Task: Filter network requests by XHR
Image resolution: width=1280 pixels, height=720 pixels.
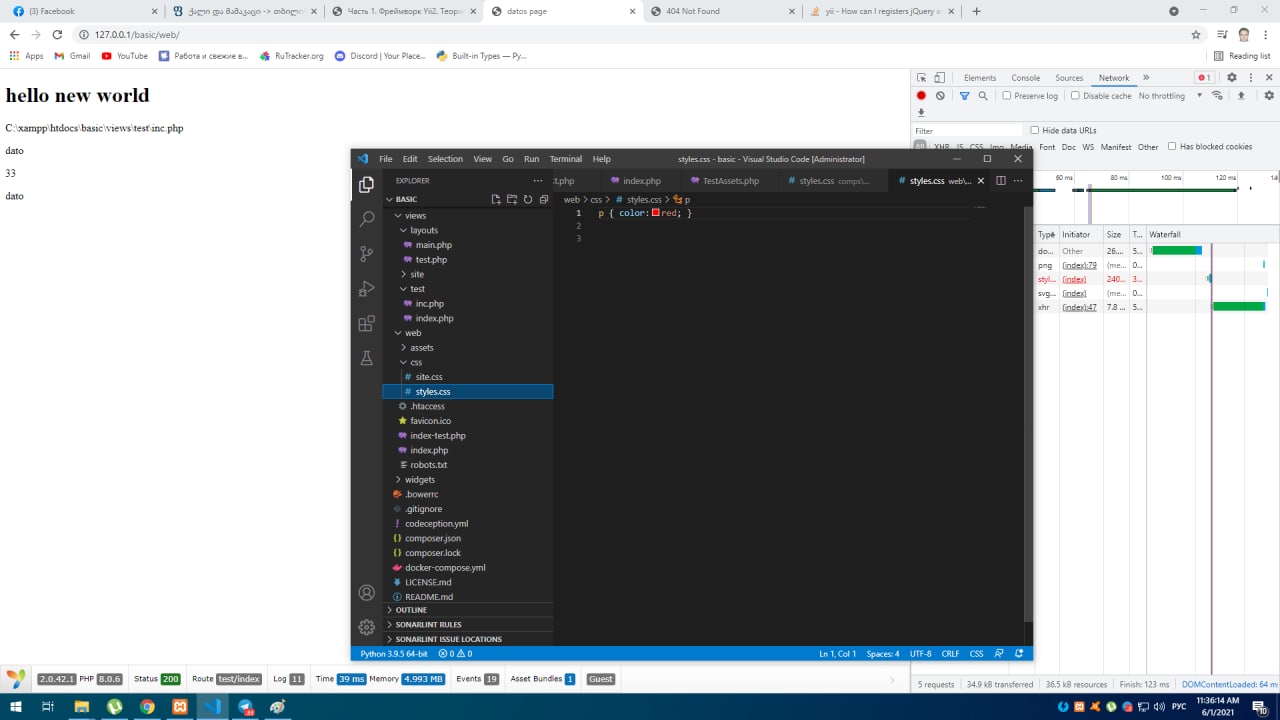Action: click(941, 147)
